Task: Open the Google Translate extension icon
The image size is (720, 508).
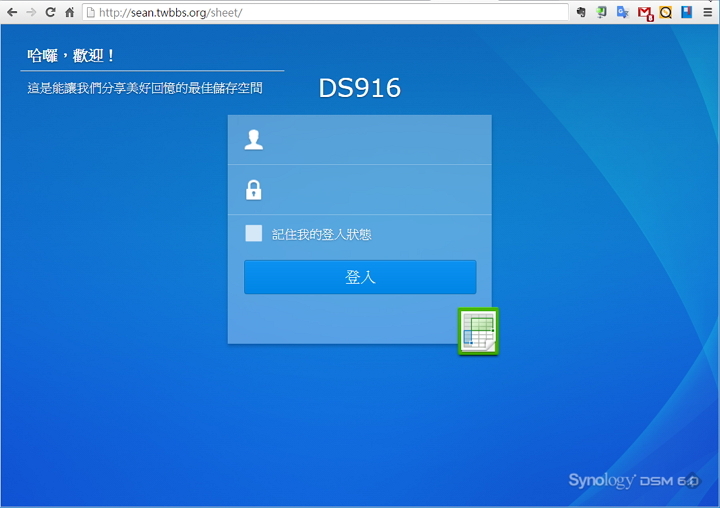Action: [623, 12]
